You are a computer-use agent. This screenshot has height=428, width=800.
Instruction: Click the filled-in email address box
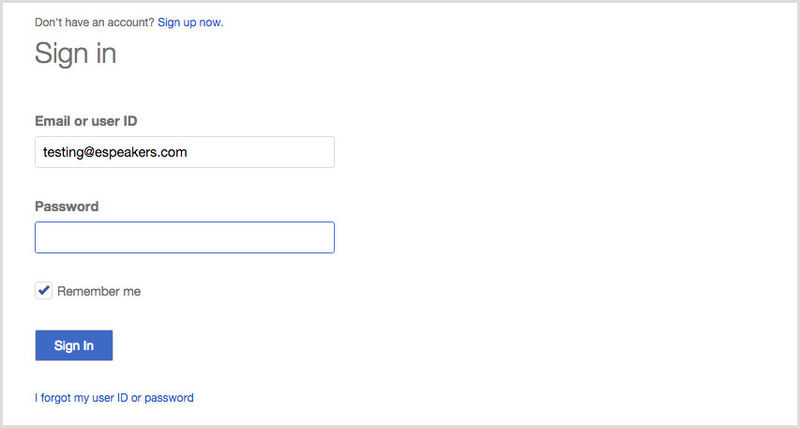click(185, 152)
